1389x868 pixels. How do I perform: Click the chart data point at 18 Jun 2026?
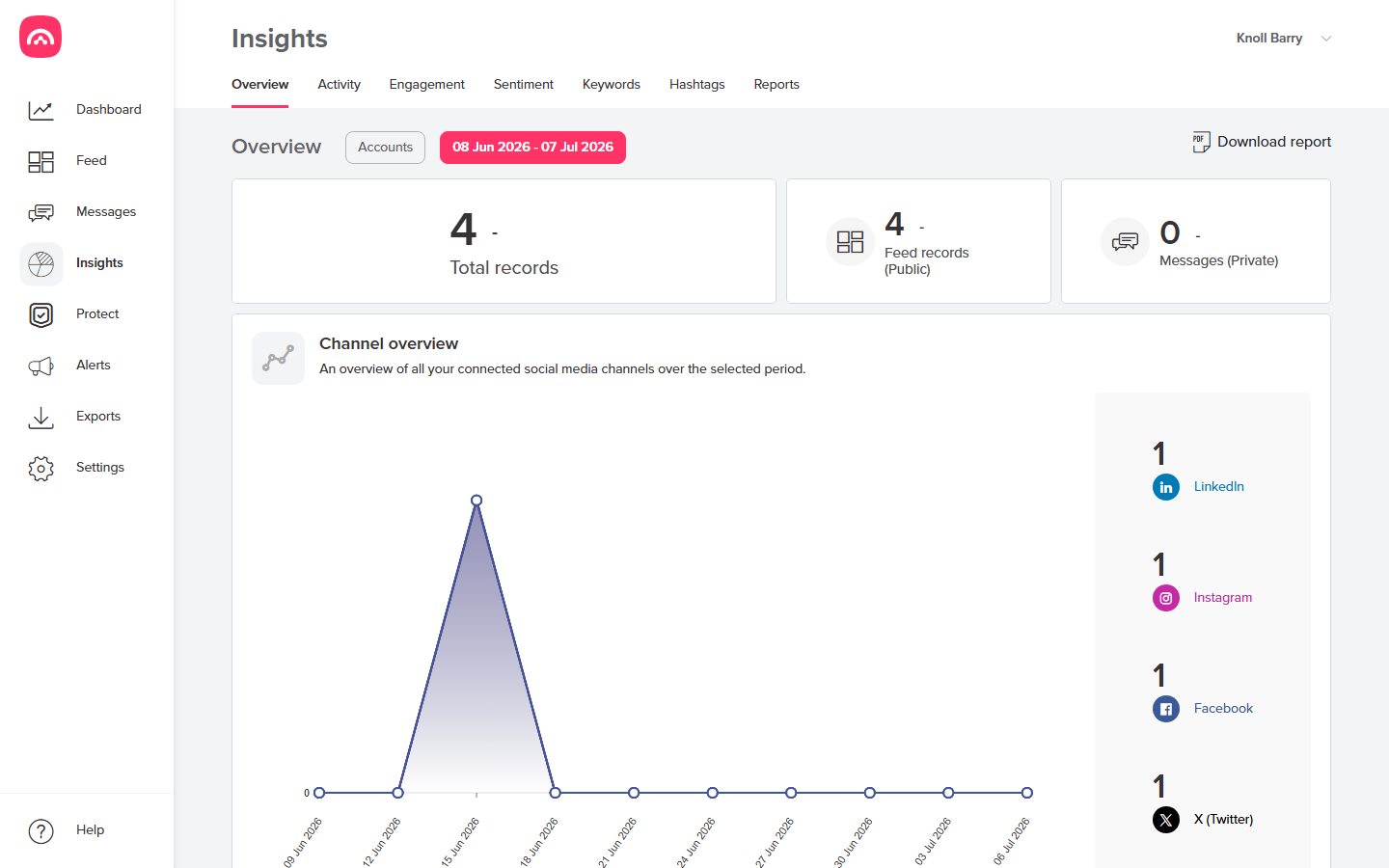point(556,793)
